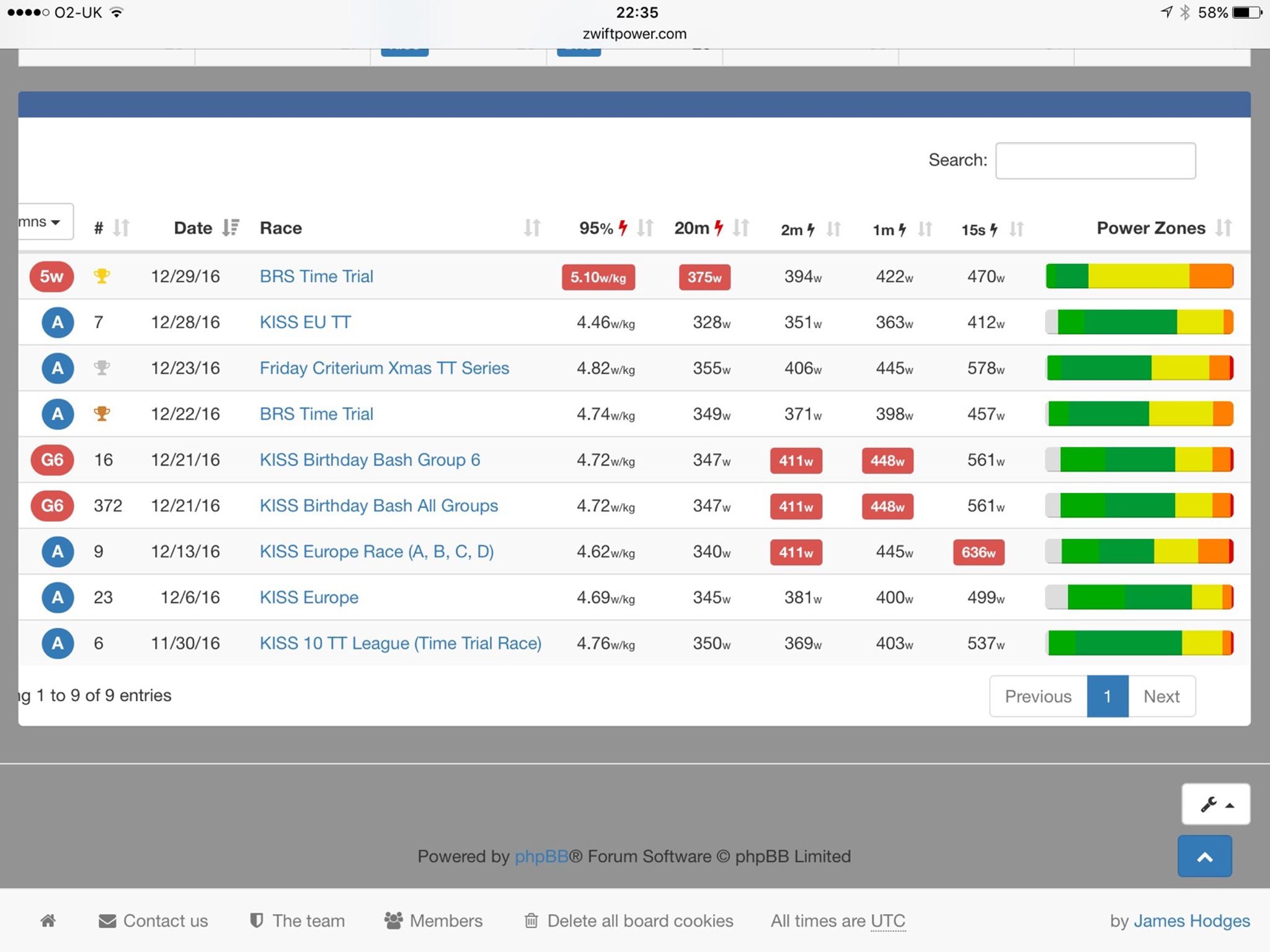The image size is (1270, 952).
Task: Click the bronze trophy on the 12/22/16 BRS Time Trial row
Action: pyautogui.click(x=102, y=413)
